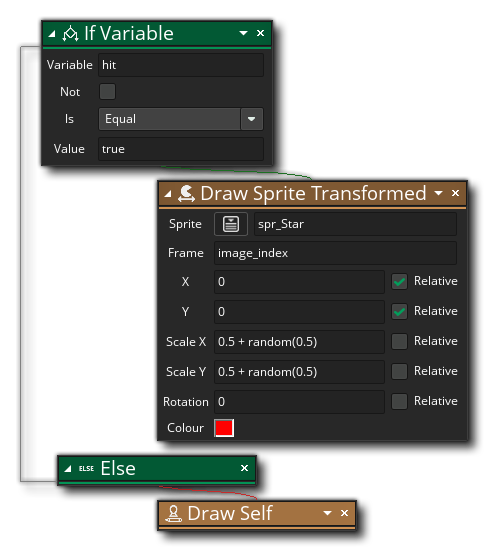This screenshot has width=488, height=551.
Task: Open the Is comparison dropdown arrow
Action: click(x=252, y=119)
